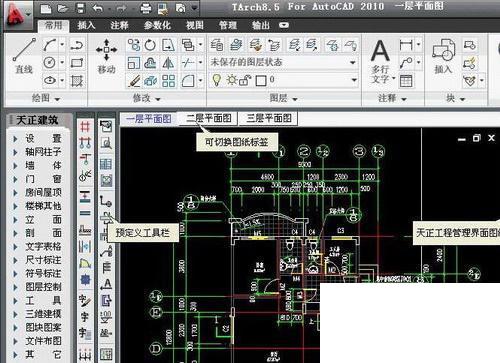Toggle the layer freeze sun icon

[232, 80]
